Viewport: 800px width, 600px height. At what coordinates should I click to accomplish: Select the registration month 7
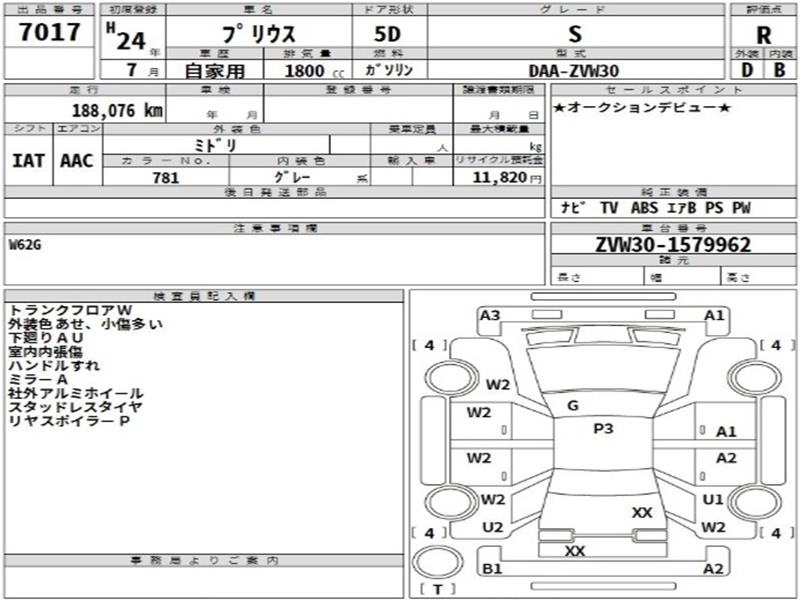[132, 69]
